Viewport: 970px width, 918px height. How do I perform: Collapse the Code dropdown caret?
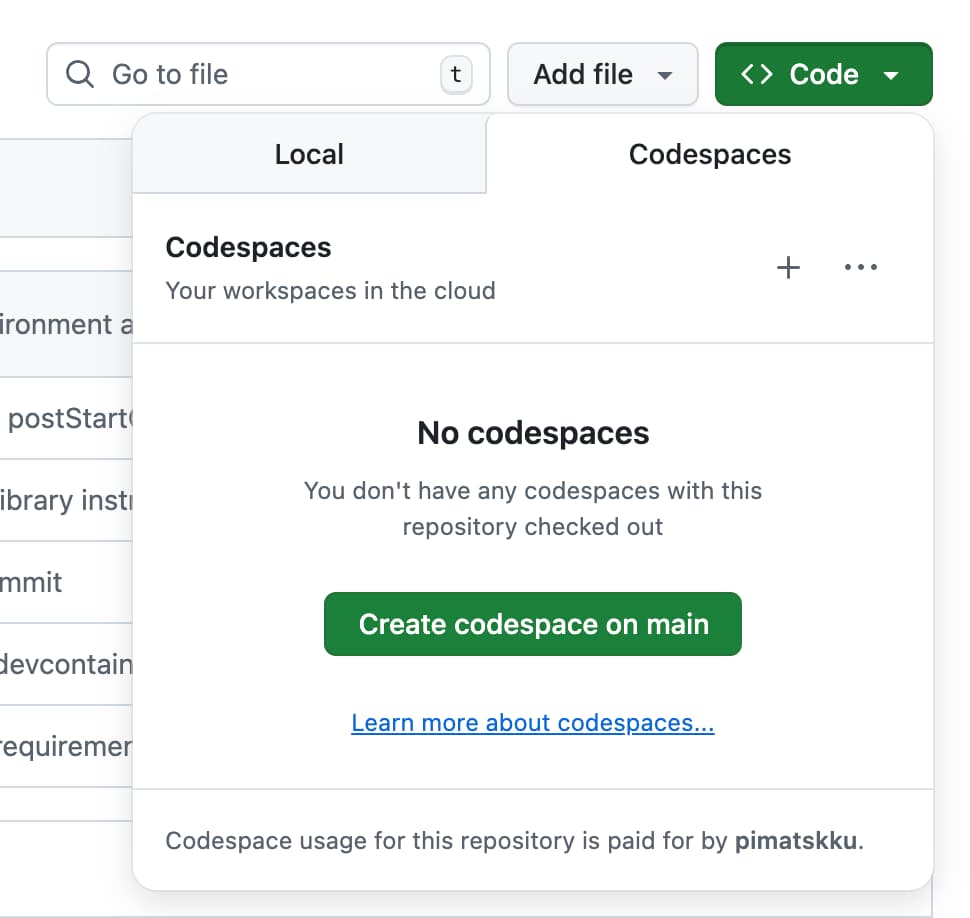[x=891, y=75]
